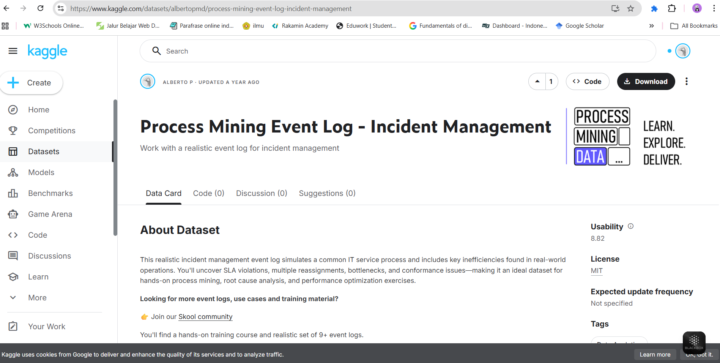Click the MIT license link
Viewport: 720px width, 363px height.
(x=596, y=271)
